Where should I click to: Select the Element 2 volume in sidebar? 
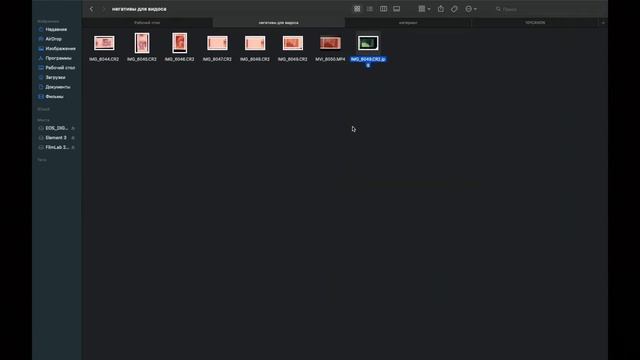tap(56, 138)
